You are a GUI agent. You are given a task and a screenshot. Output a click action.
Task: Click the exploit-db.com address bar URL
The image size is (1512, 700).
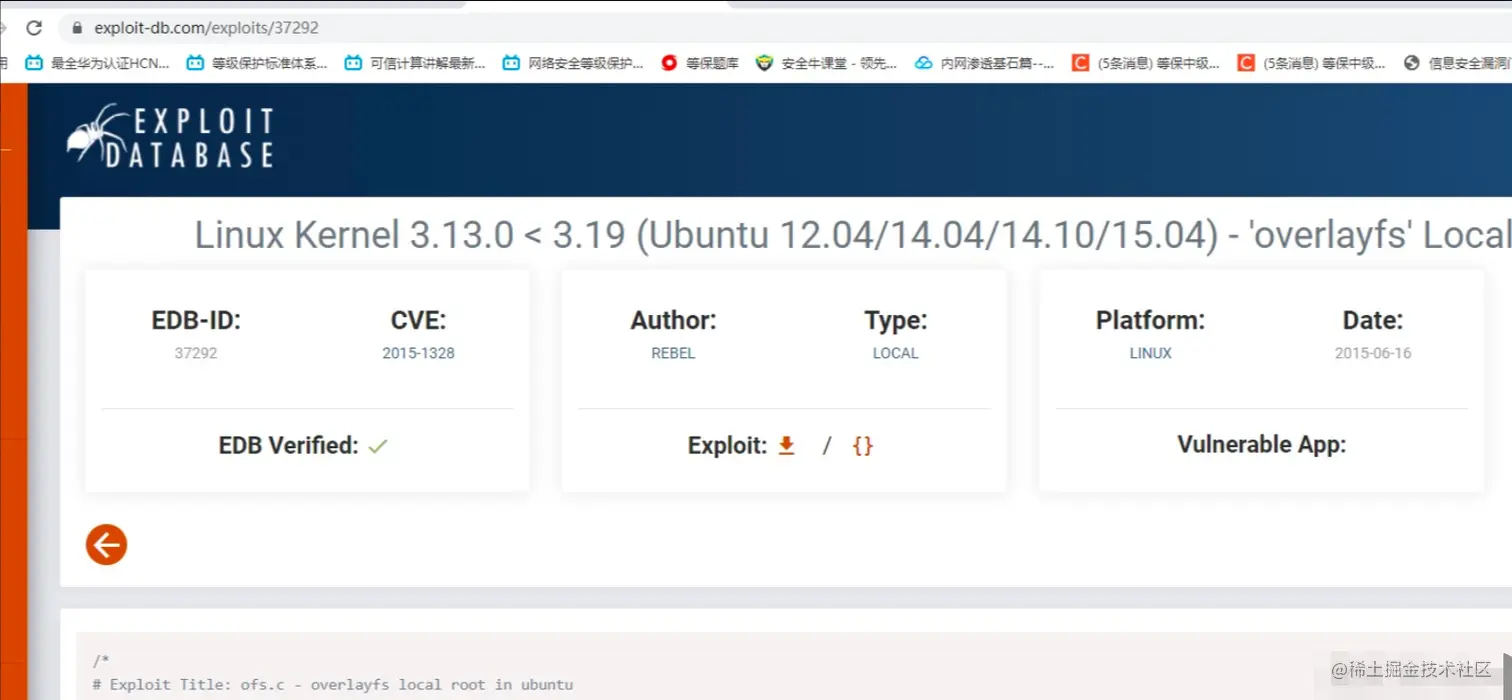(x=206, y=28)
